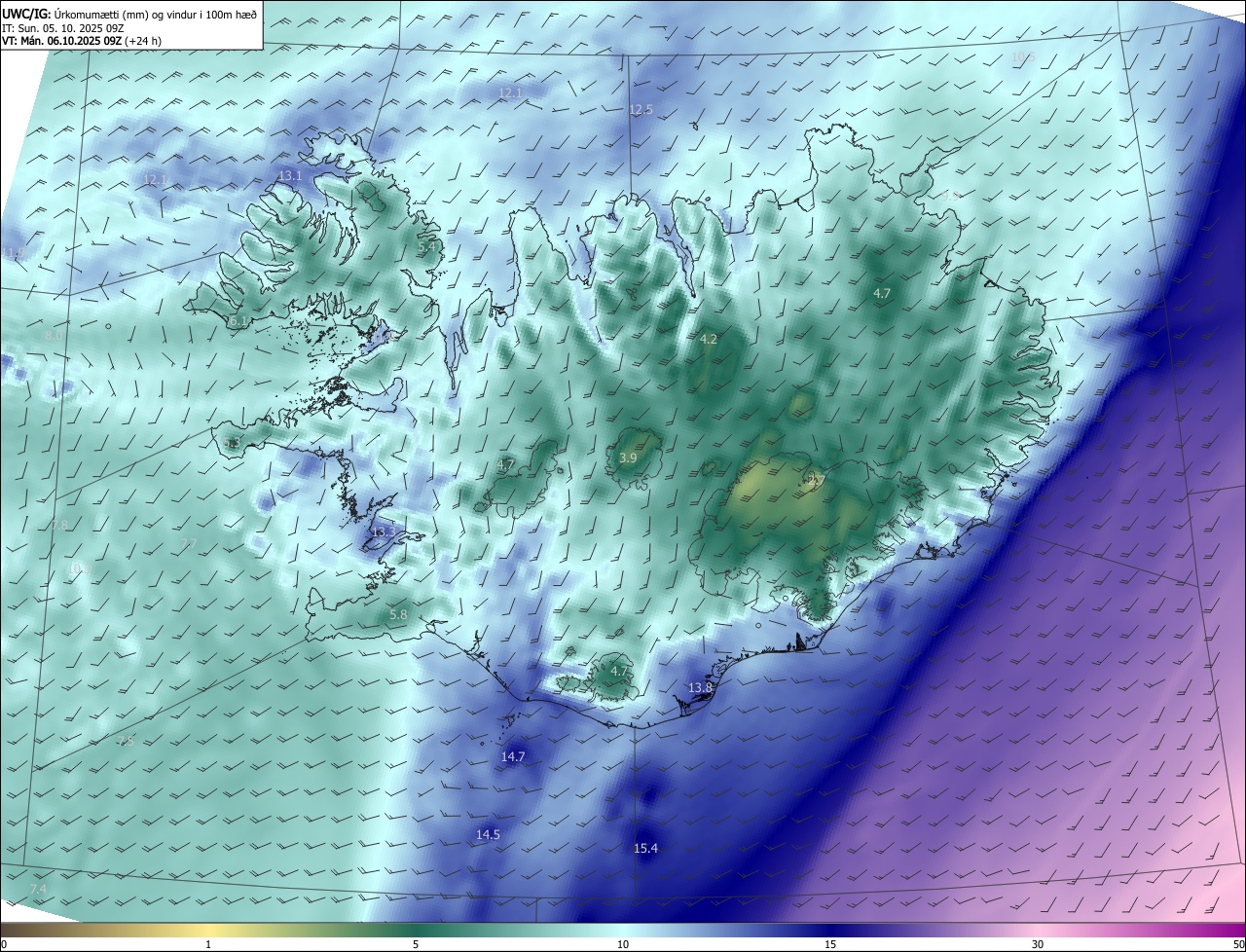Screen dimensions: 1246x952
Task: Select the 5.4 value on the map
Action: click(425, 248)
